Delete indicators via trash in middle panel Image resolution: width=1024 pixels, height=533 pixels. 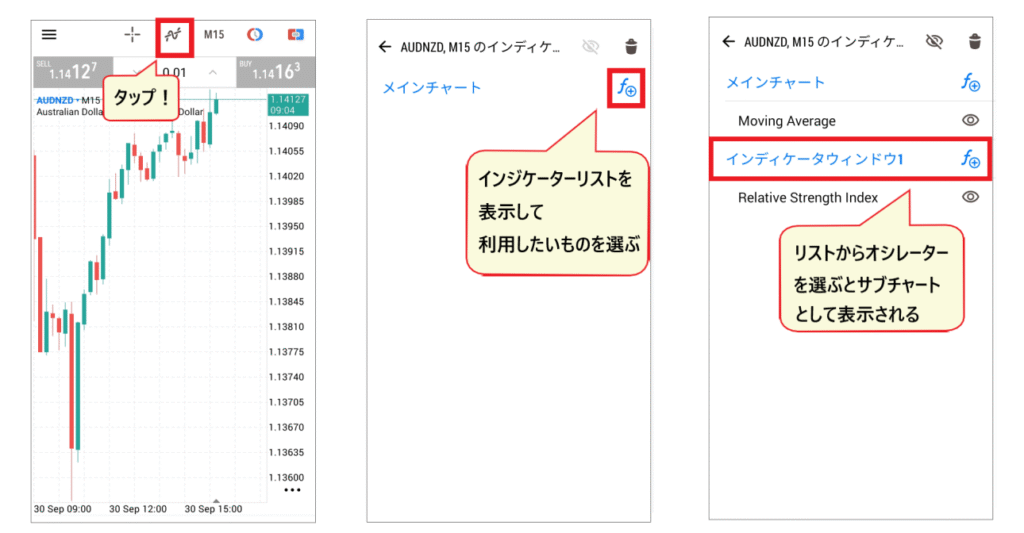point(630,46)
